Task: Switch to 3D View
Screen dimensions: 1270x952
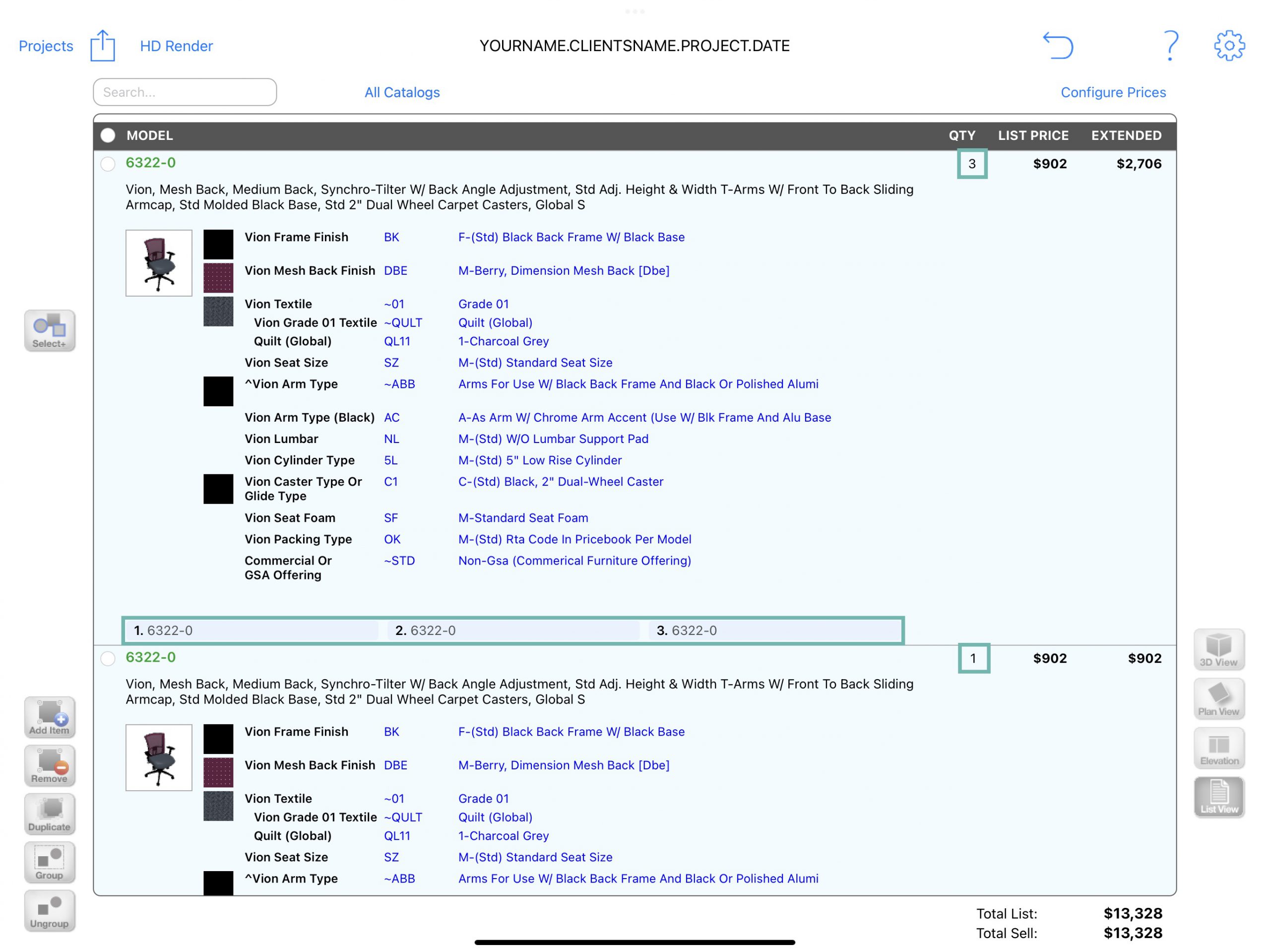Action: click(1219, 649)
